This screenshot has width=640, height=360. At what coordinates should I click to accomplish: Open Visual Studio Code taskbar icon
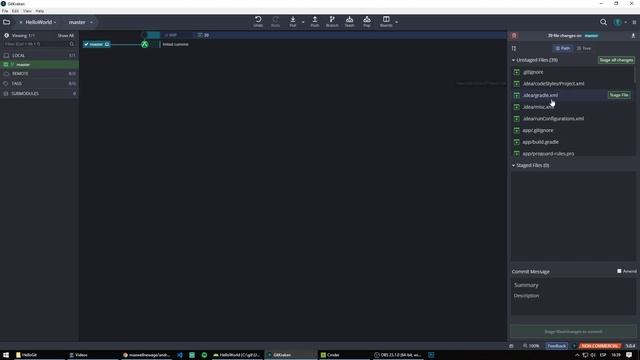pyautogui.click(x=180, y=355)
